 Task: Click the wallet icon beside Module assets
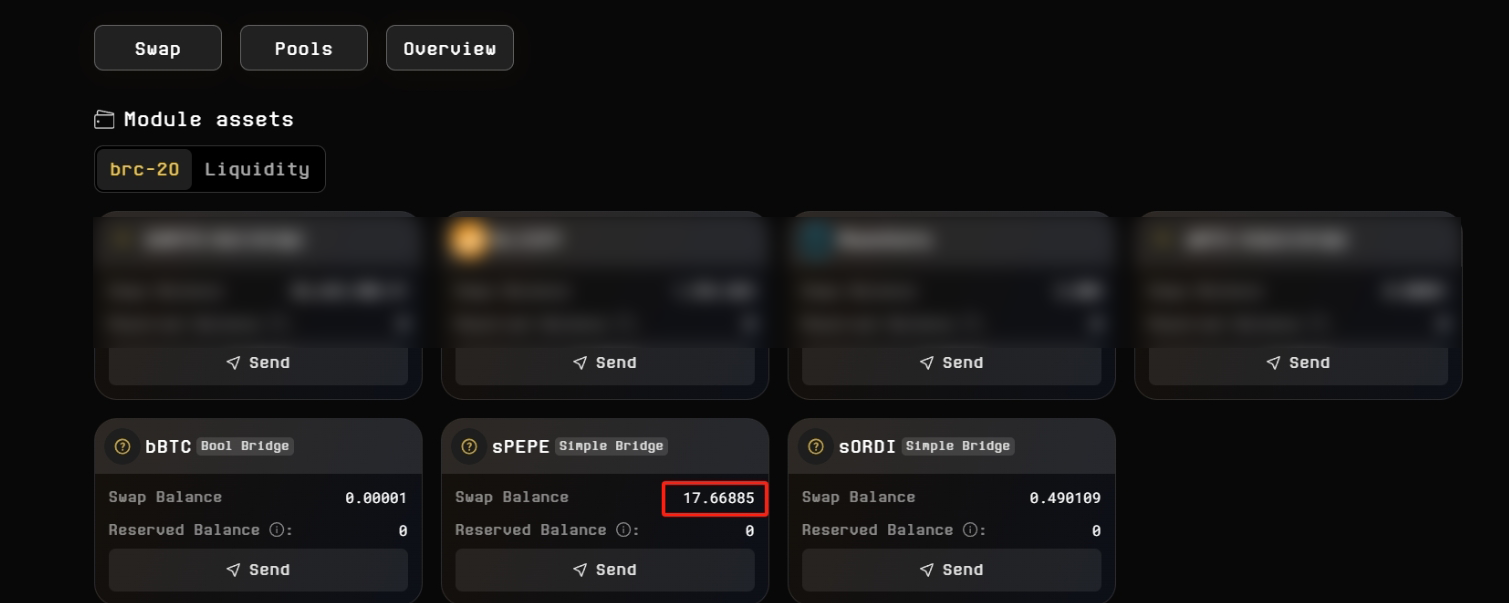tap(104, 120)
